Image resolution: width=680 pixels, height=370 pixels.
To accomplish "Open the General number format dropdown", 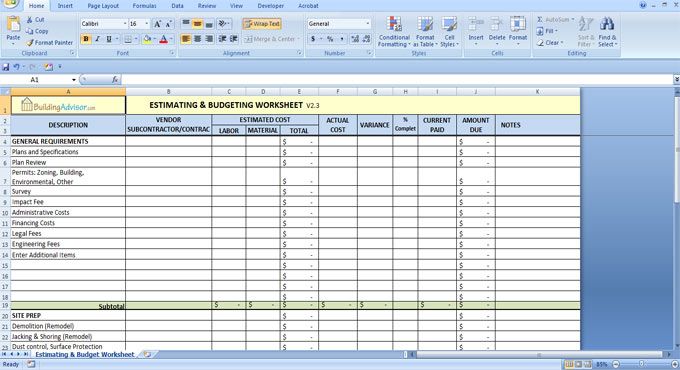I will click(x=368, y=24).
